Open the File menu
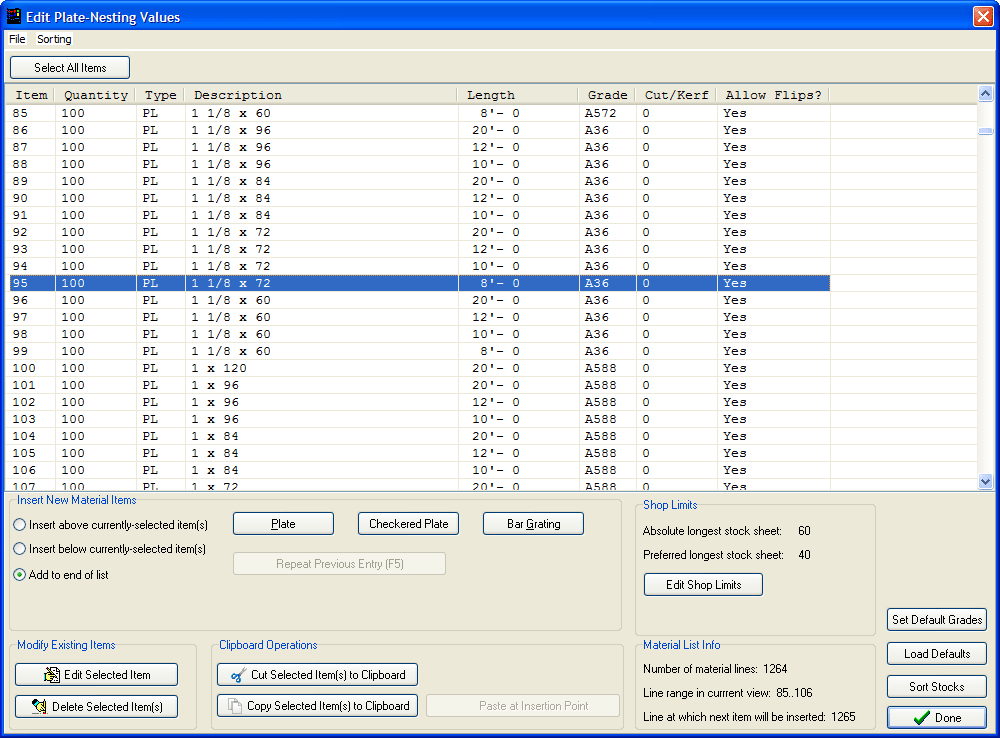The width and height of the screenshot is (1000, 738). (17, 39)
